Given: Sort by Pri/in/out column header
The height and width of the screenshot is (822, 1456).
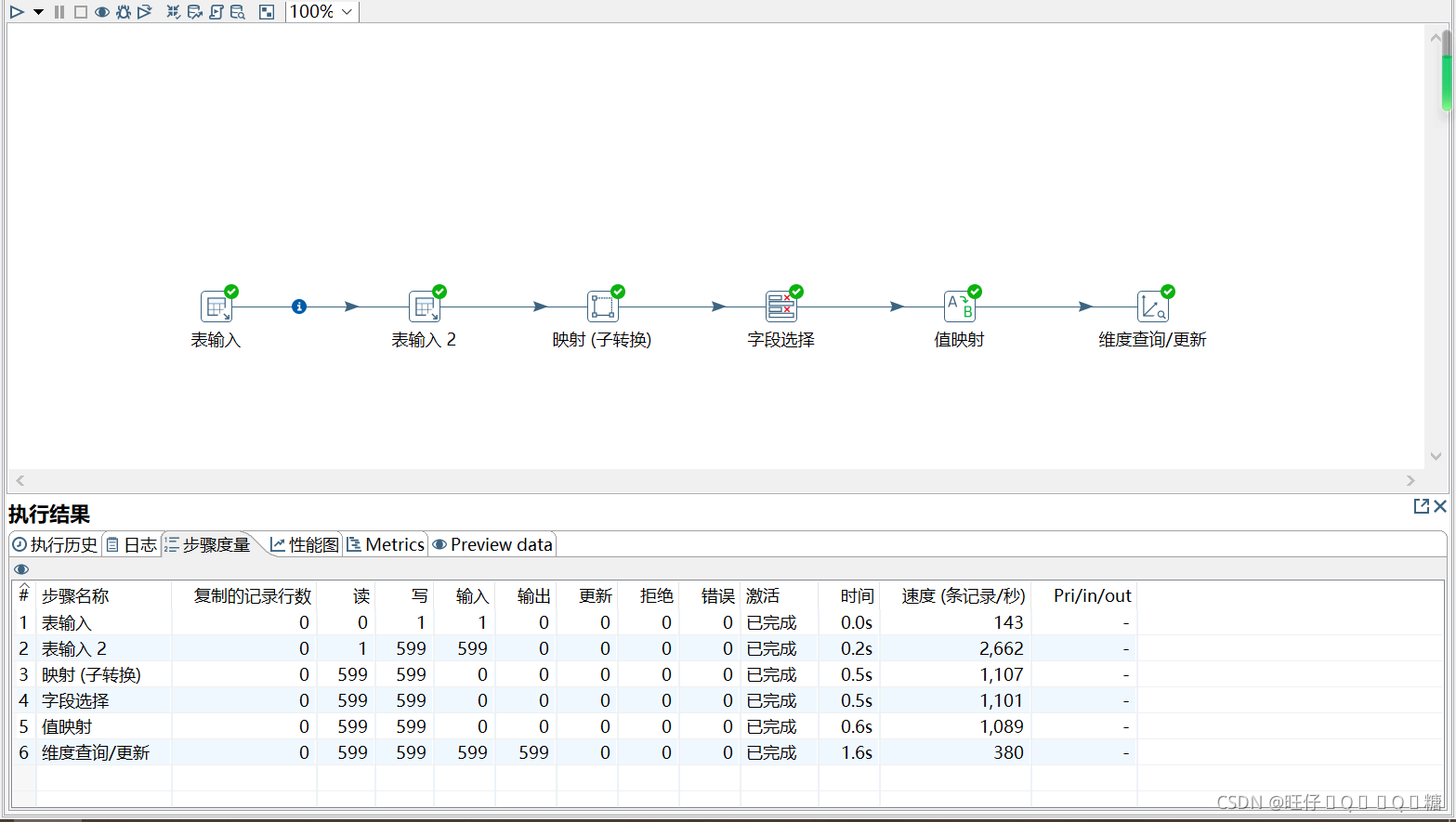Looking at the screenshot, I should pyautogui.click(x=1084, y=595).
